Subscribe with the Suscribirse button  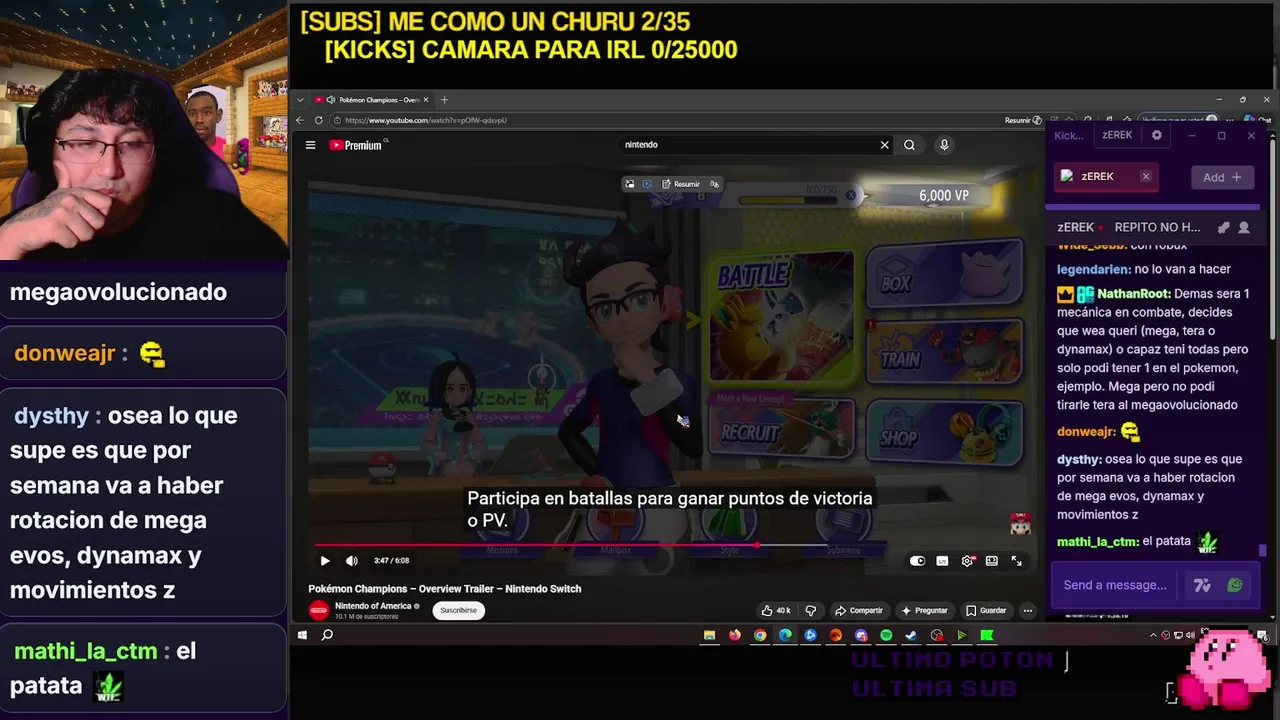459,610
